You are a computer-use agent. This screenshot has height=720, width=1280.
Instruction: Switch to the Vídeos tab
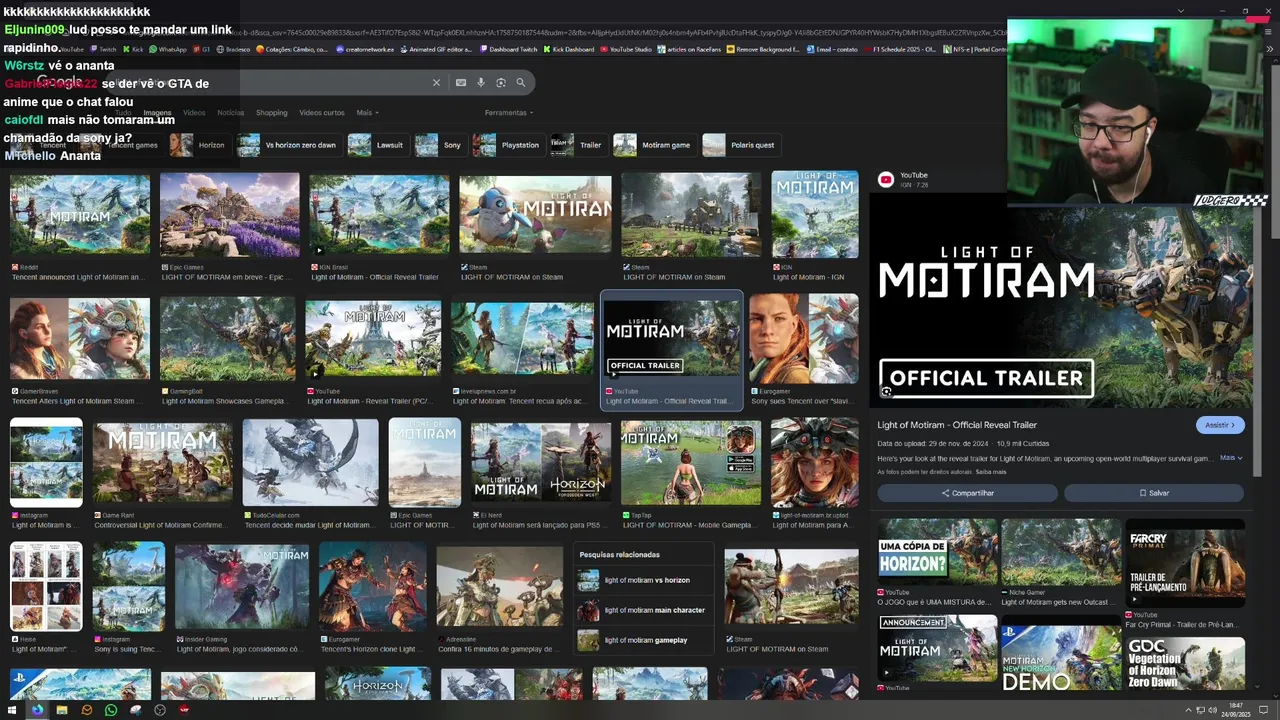pyautogui.click(x=194, y=113)
